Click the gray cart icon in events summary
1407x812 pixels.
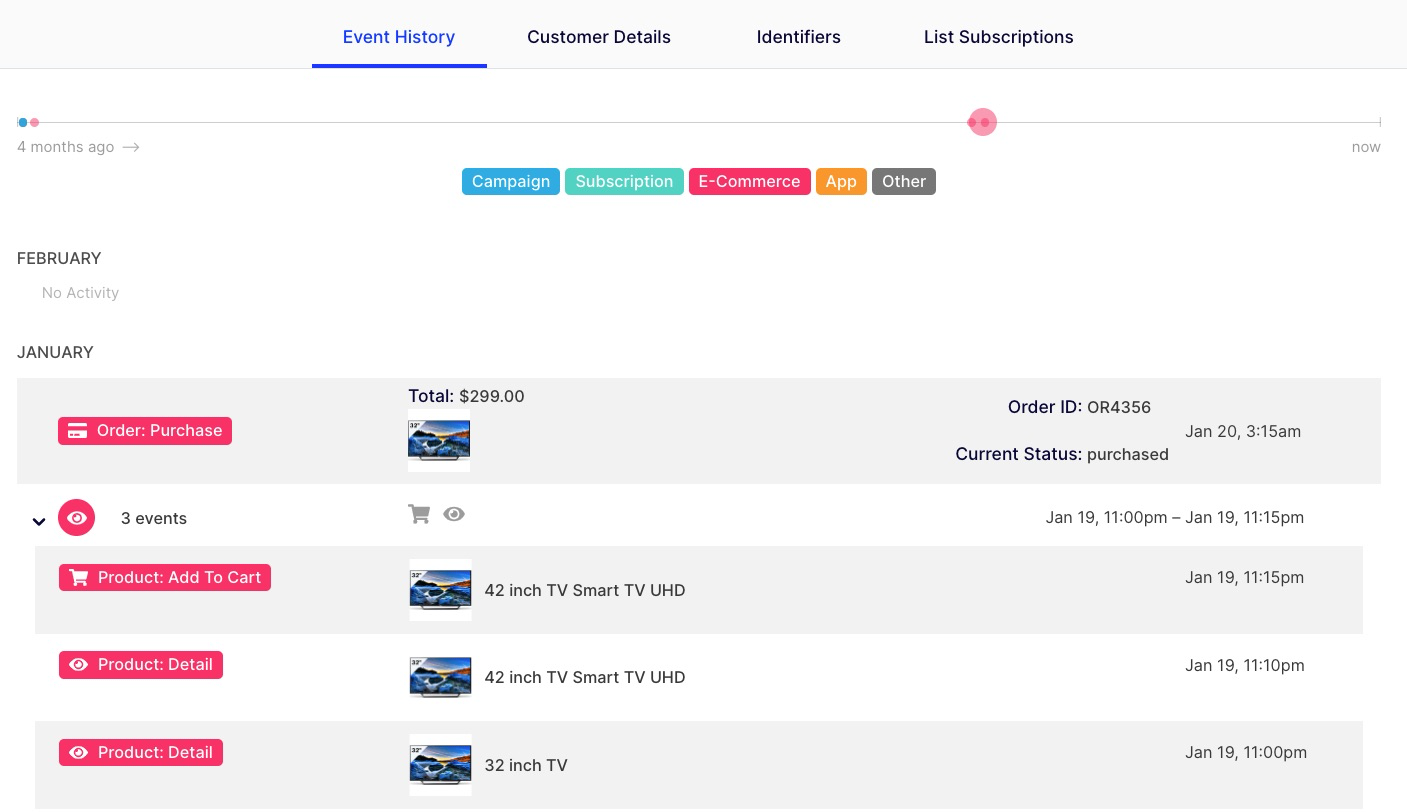pyautogui.click(x=419, y=514)
